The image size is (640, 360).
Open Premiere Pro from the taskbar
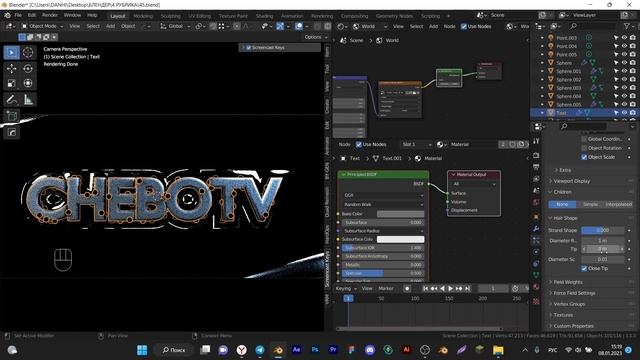[x=333, y=350]
